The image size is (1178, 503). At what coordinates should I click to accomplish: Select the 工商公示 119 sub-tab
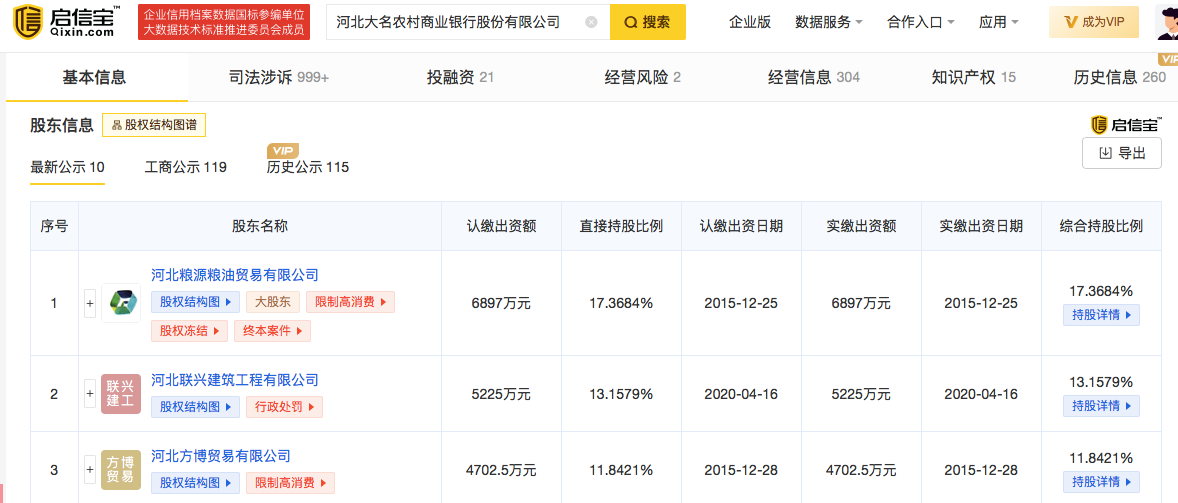[186, 167]
